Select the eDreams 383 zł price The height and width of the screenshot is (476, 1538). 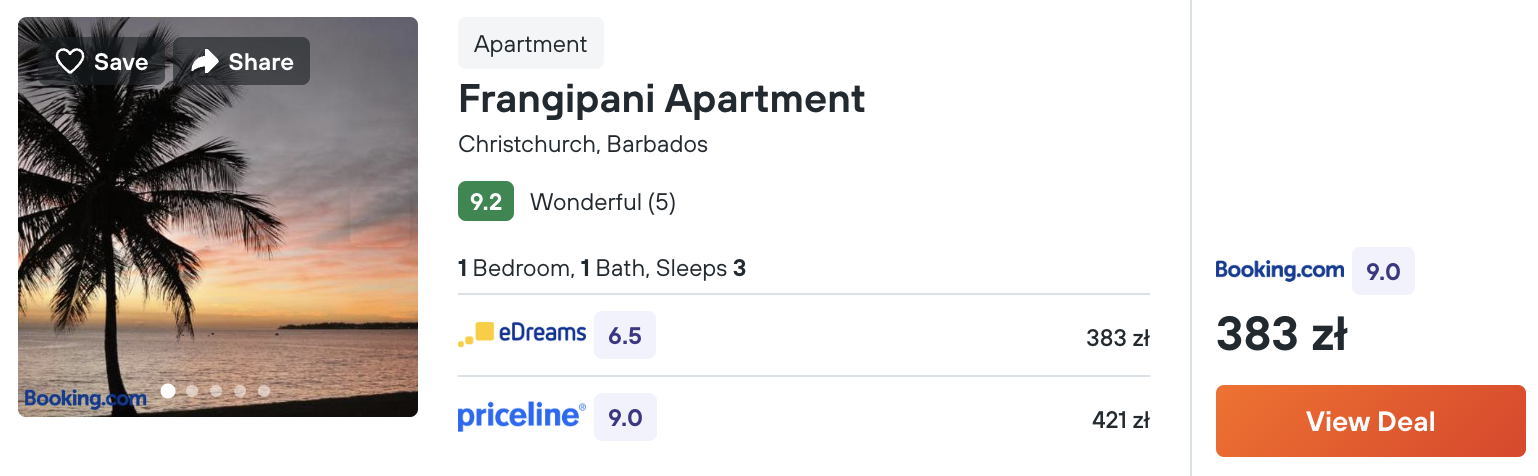point(1118,338)
